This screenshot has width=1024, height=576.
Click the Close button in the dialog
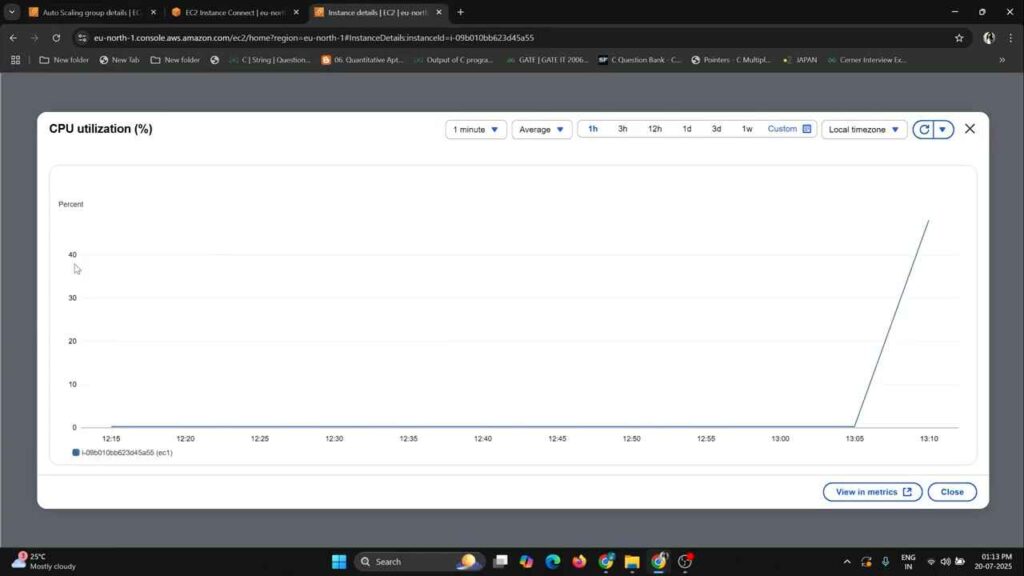(952, 492)
